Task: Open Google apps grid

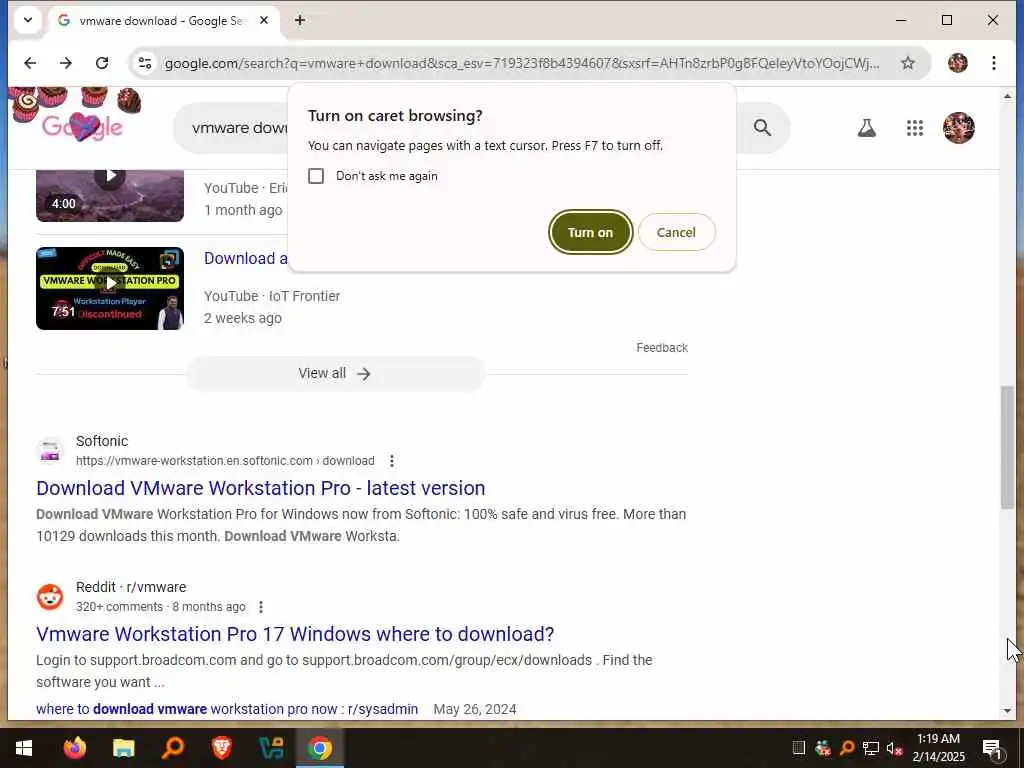Action: tap(915, 128)
